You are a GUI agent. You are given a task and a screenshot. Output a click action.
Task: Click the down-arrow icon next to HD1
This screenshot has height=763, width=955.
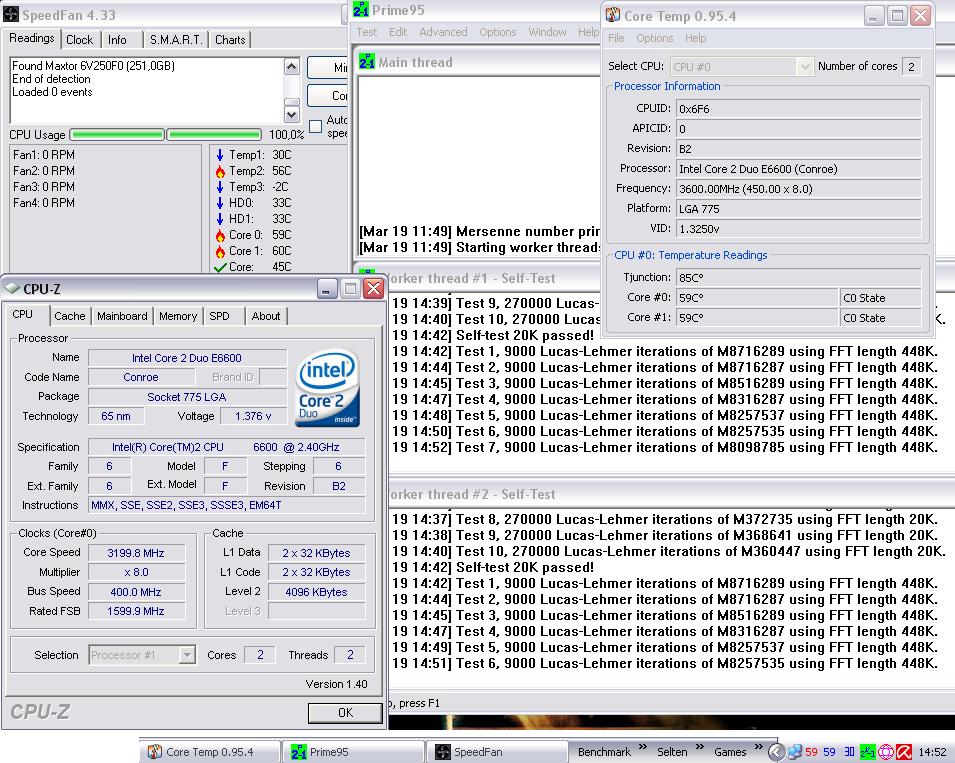click(220, 219)
